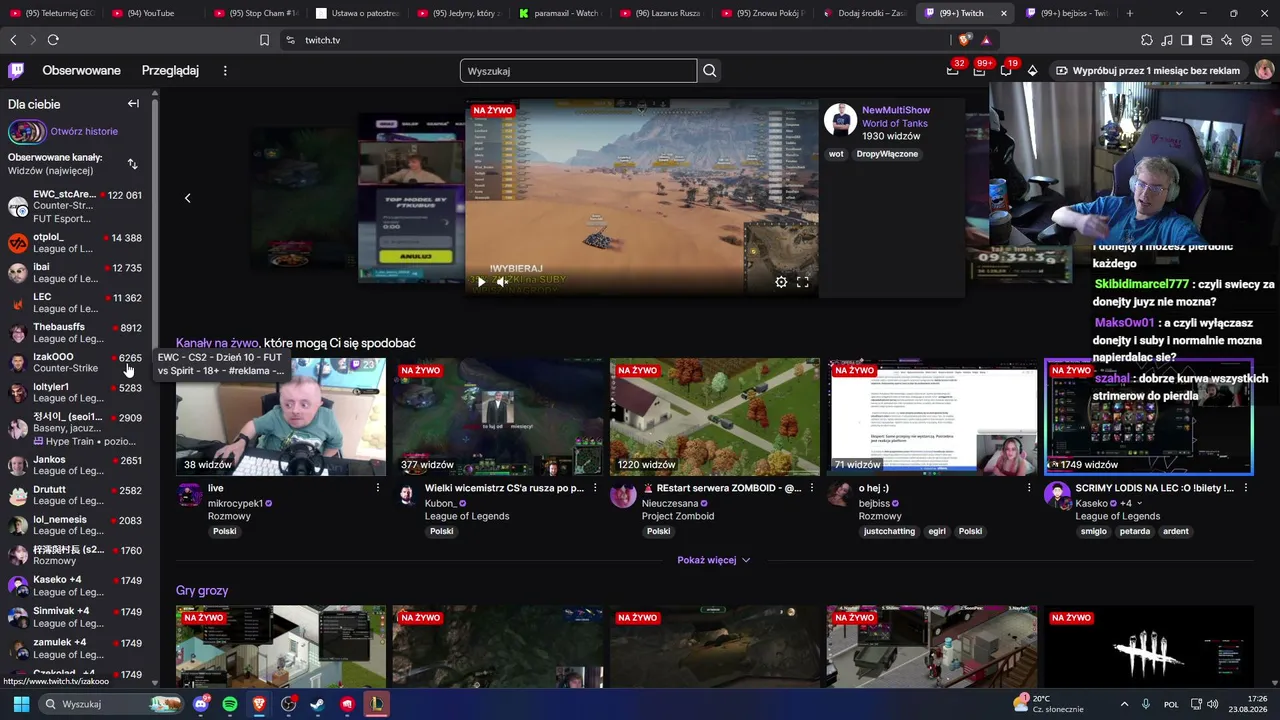This screenshot has height=720, width=1280.
Task: Open the Przeglądaj browse tab
Action: click(x=170, y=71)
